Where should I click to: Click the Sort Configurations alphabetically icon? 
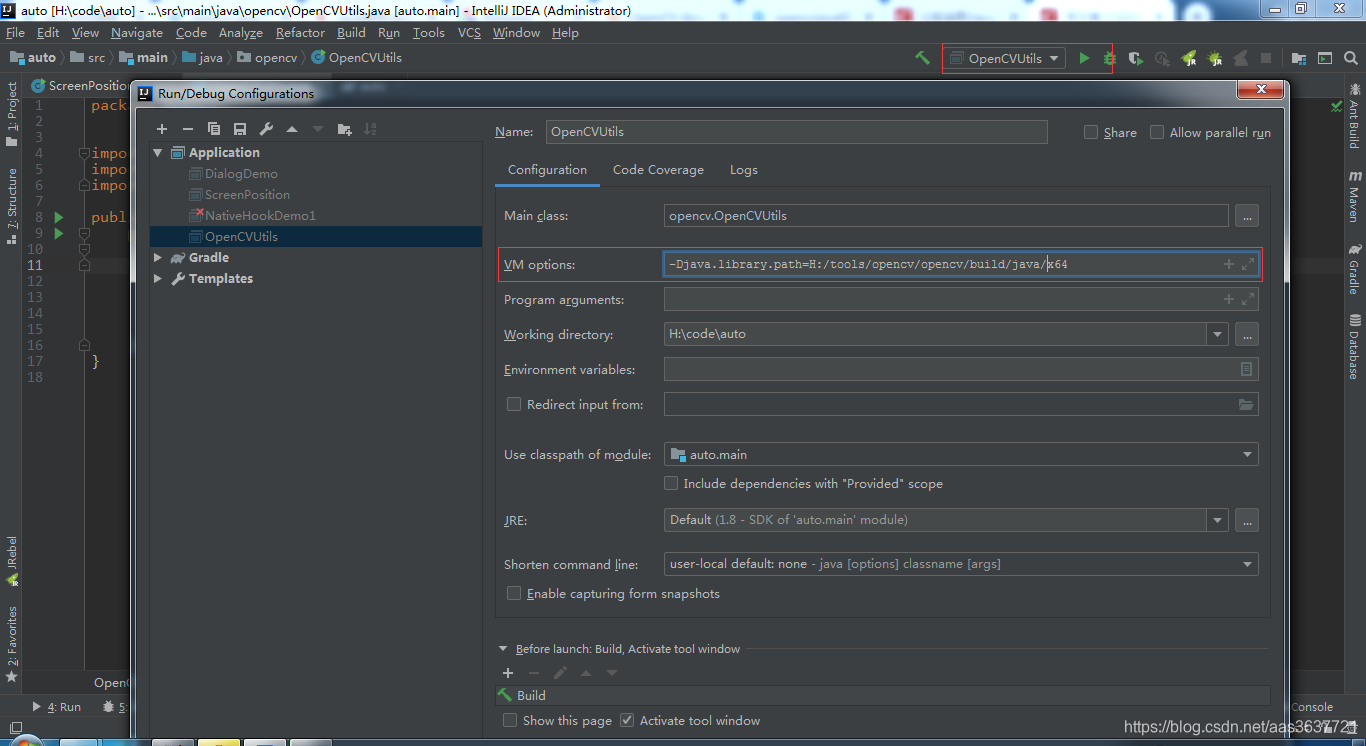[370, 129]
